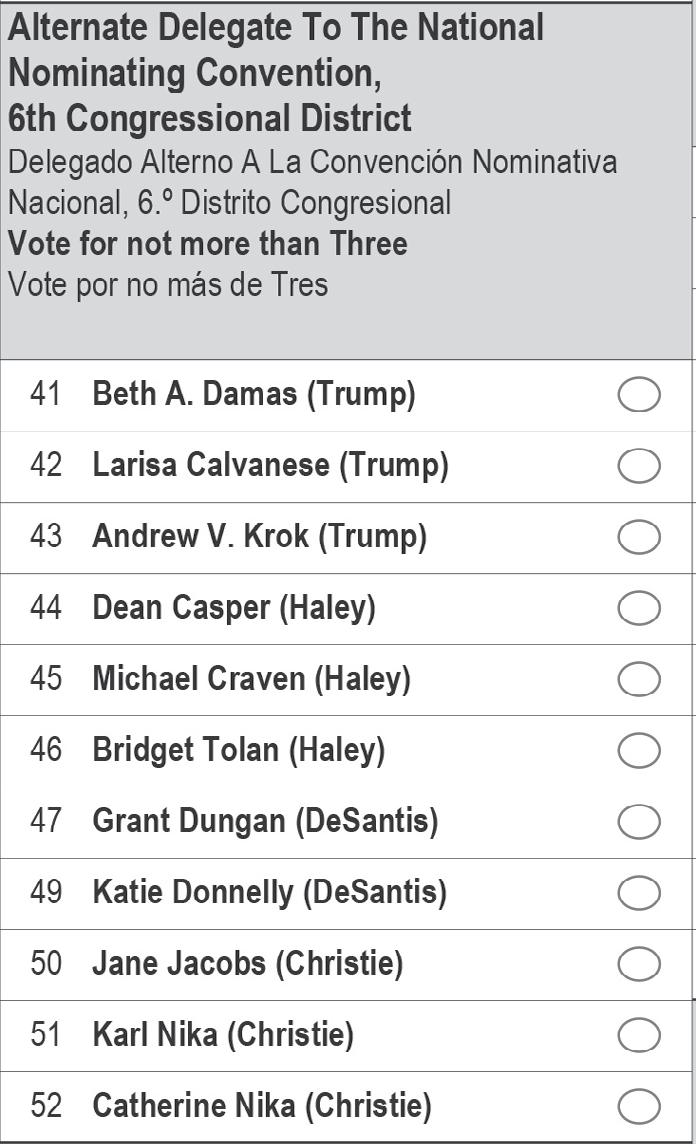Click the name Beth A. Damas (Trump)
This screenshot has width=696, height=1144.
(254, 395)
